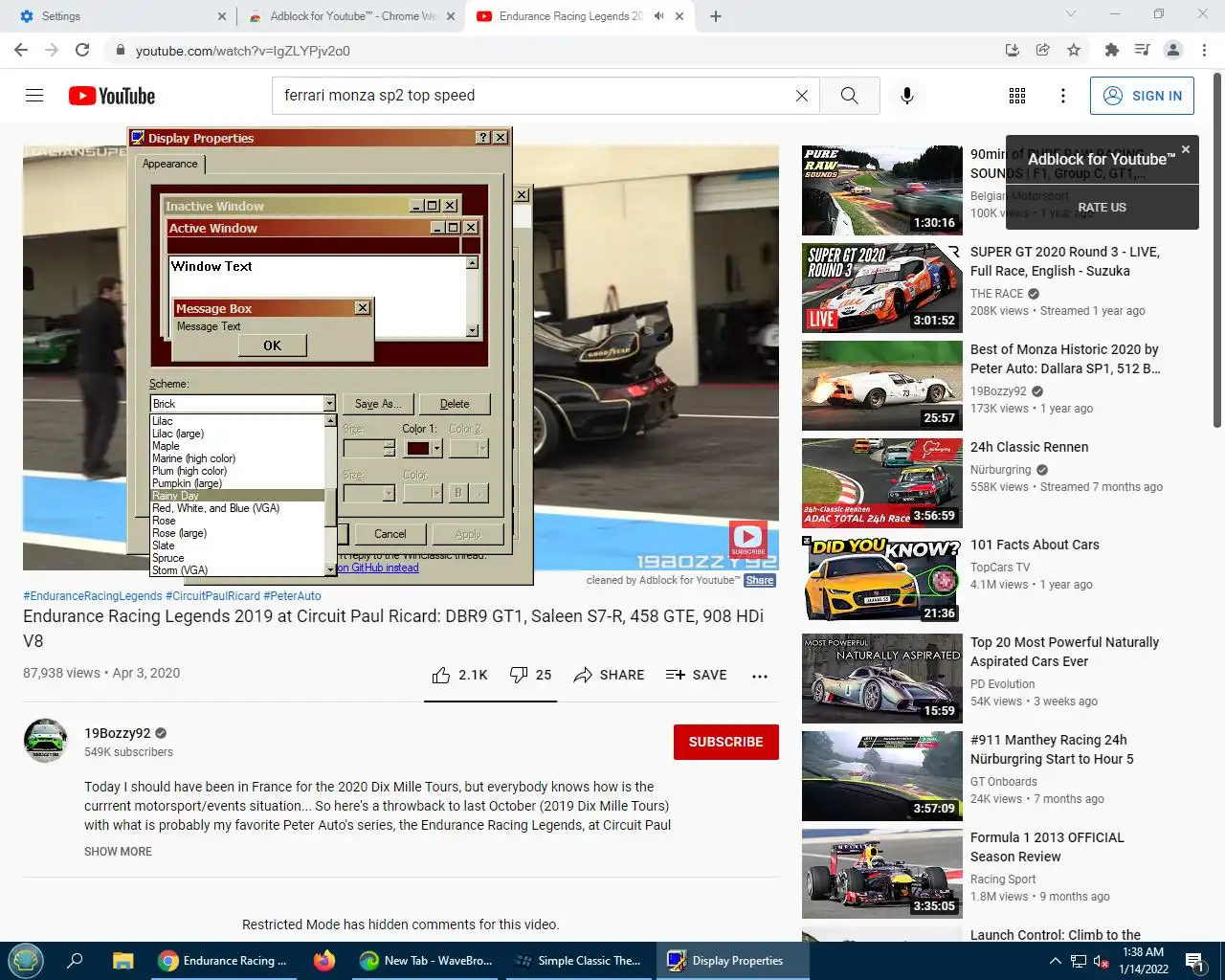
Task: Open 19Bozzy92 channel name link
Action: [x=118, y=733]
